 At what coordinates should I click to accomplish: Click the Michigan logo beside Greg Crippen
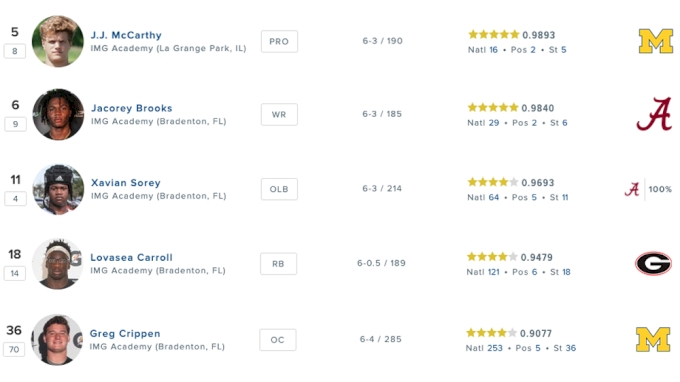[653, 339]
